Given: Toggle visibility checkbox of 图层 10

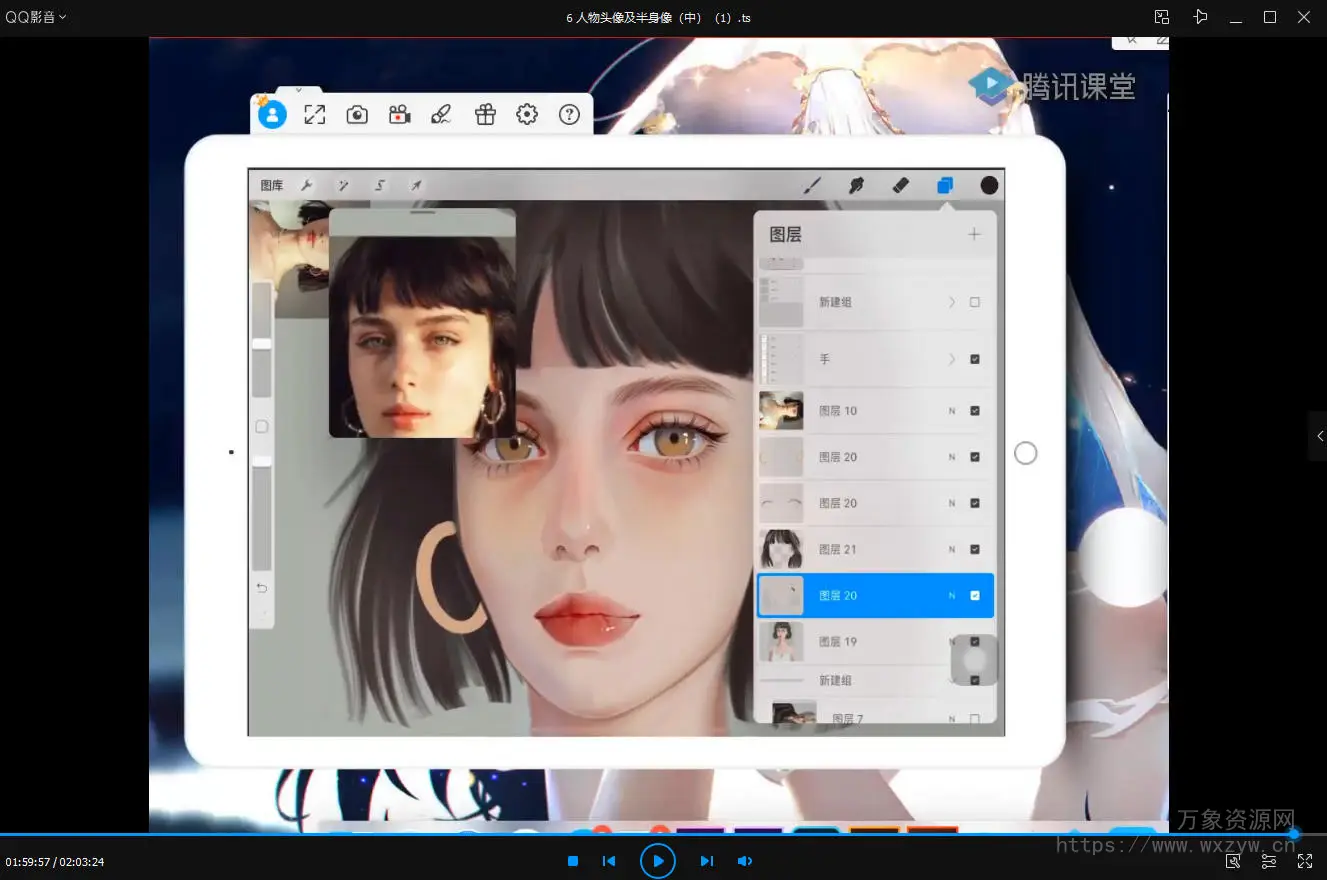Looking at the screenshot, I should pyautogui.click(x=975, y=411).
